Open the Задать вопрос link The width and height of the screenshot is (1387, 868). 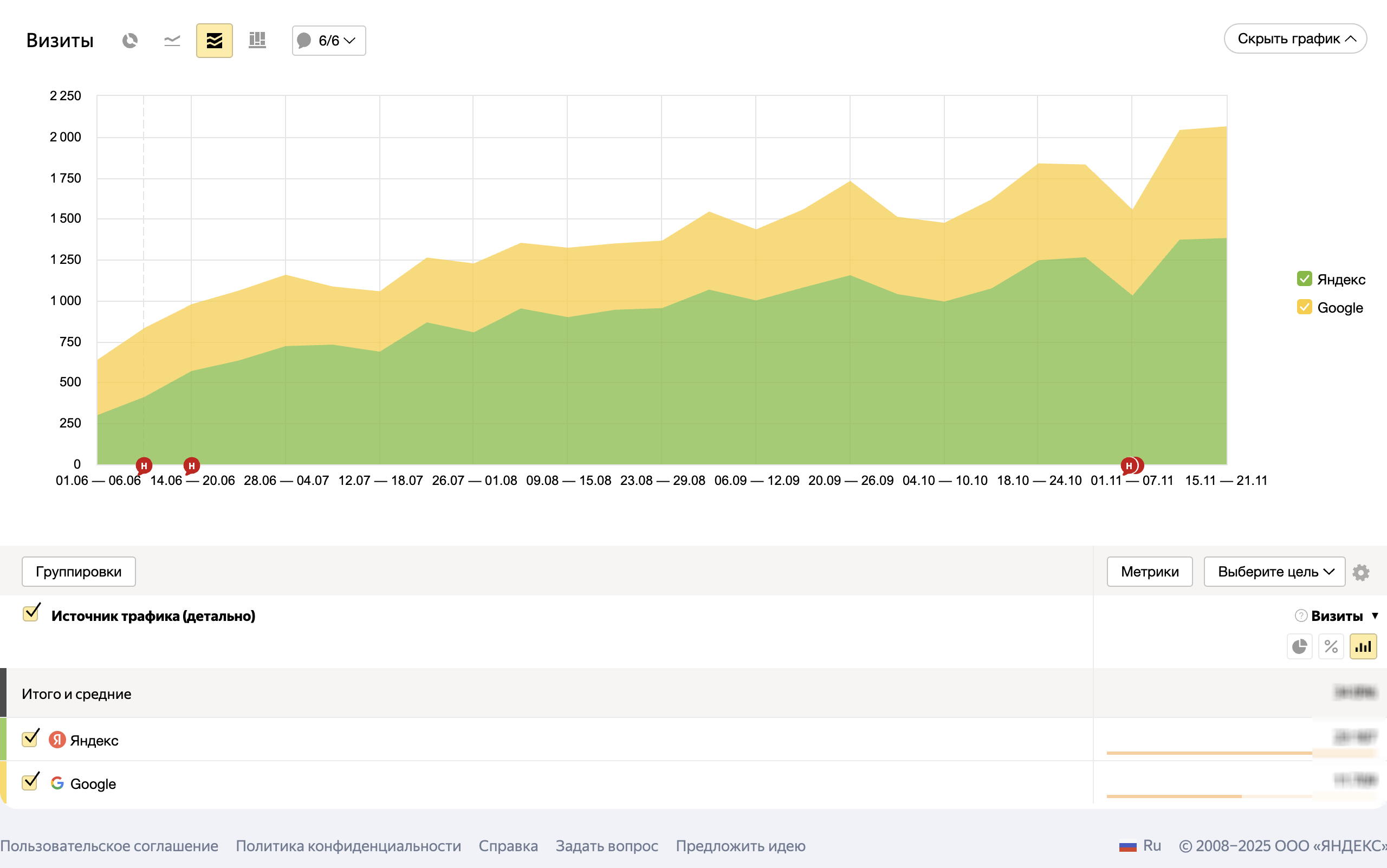[x=607, y=846]
